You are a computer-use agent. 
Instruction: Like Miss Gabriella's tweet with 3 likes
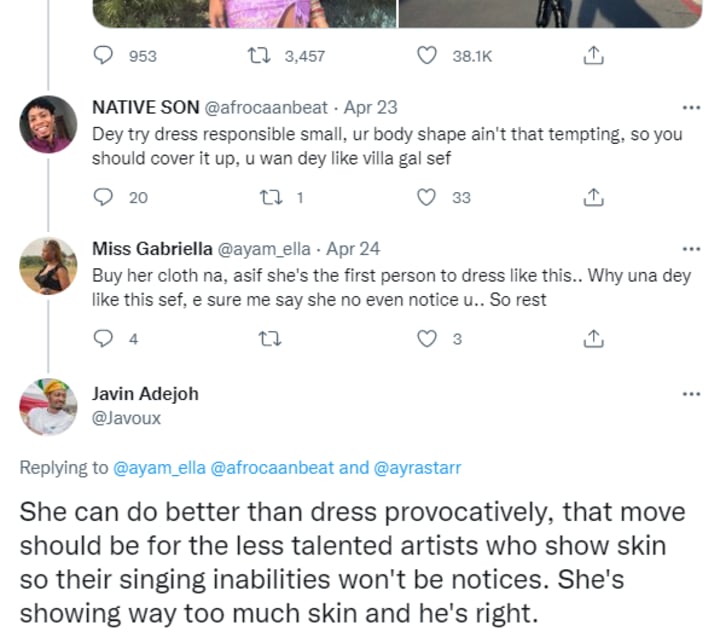pos(427,339)
